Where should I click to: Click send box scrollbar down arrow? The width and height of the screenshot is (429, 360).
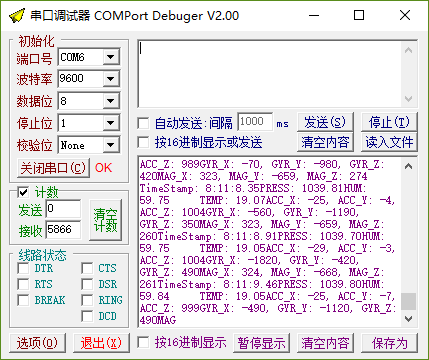409,99
